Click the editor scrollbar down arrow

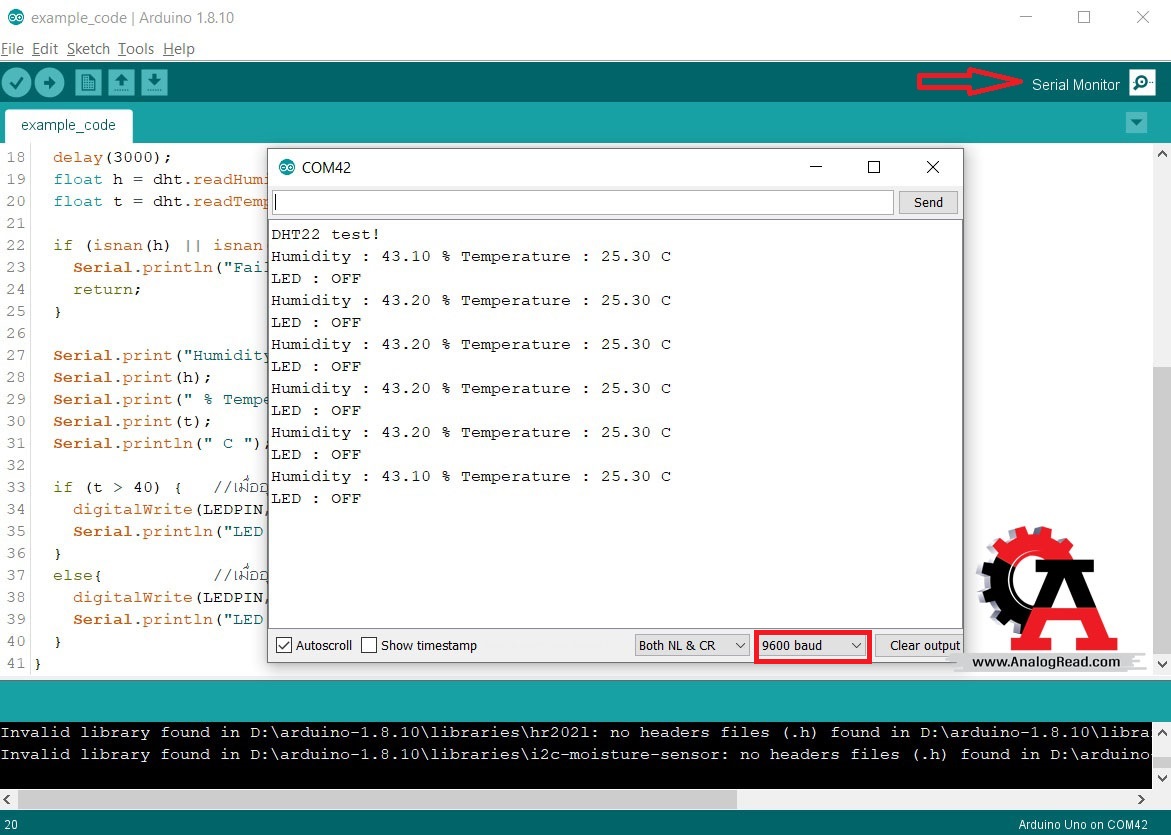pyautogui.click(x=1161, y=663)
